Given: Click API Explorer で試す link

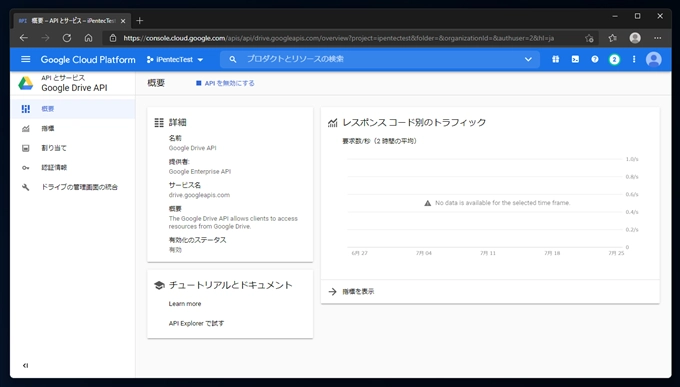Looking at the screenshot, I should click(x=196, y=323).
